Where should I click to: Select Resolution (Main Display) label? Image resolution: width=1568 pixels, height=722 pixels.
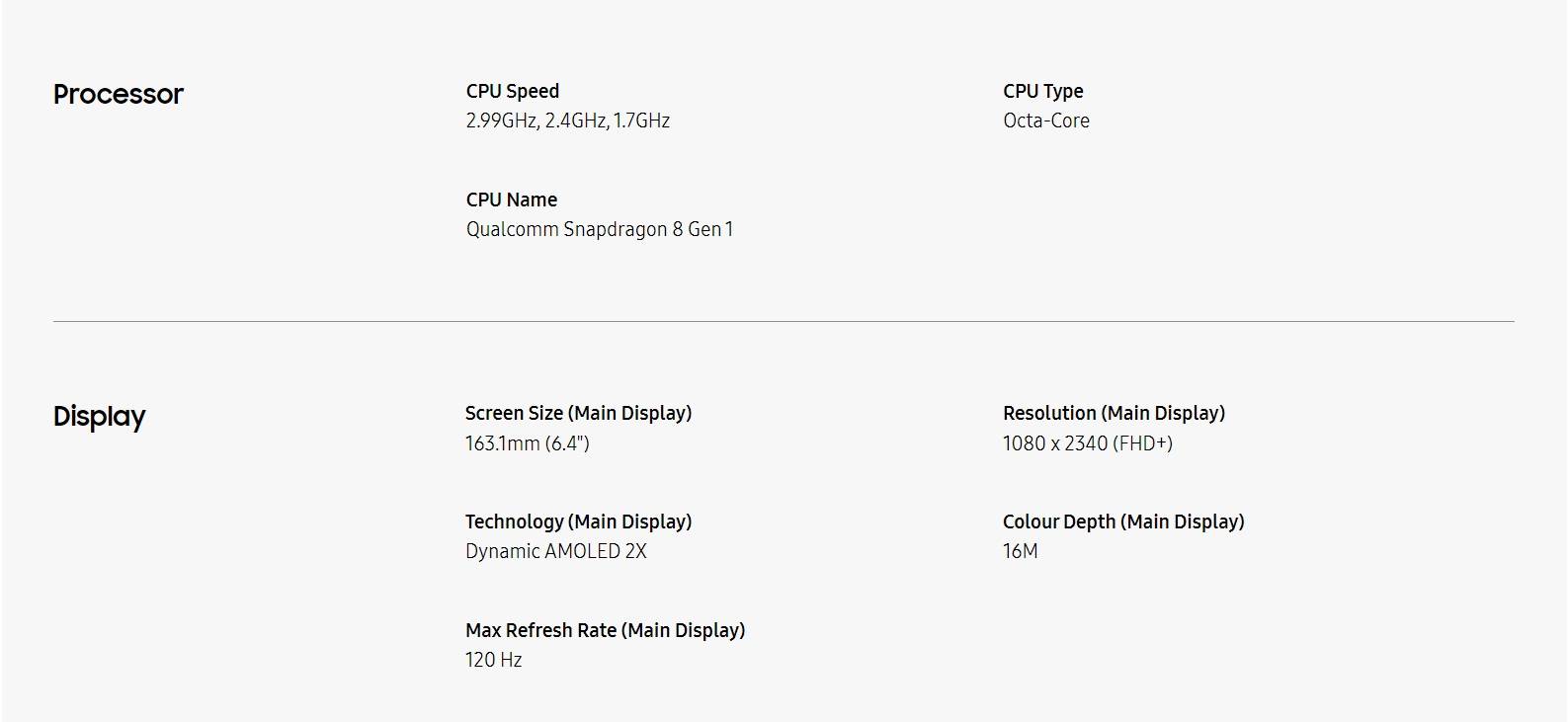(1114, 413)
